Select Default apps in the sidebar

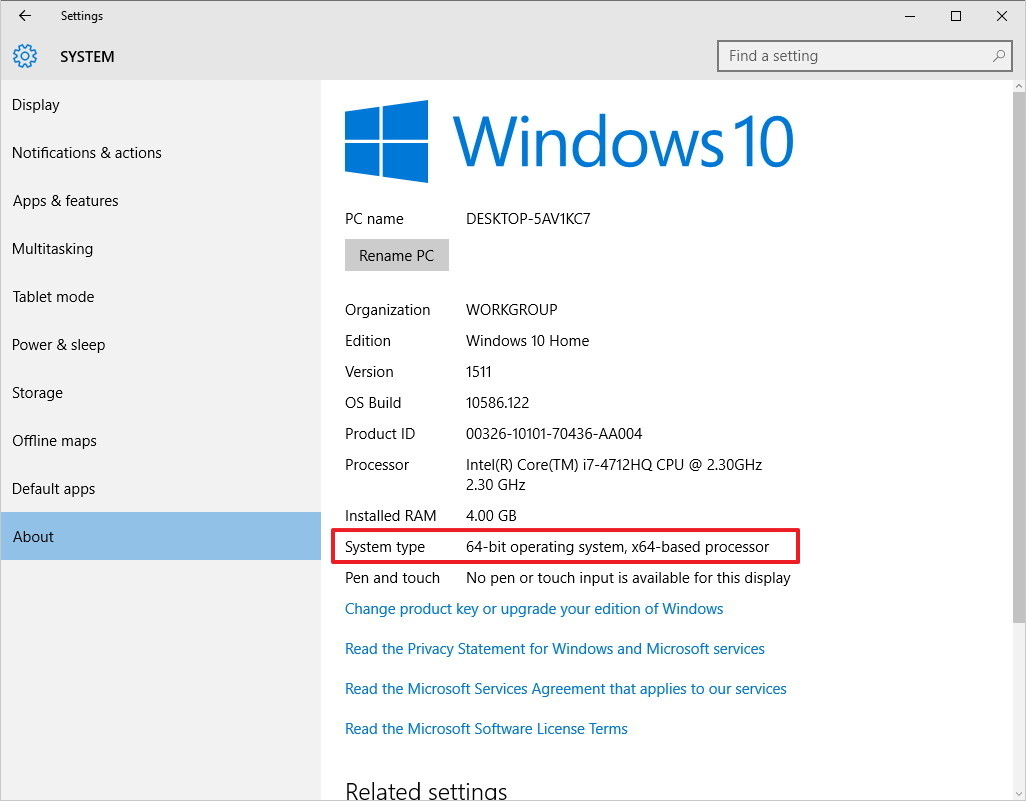(53, 488)
